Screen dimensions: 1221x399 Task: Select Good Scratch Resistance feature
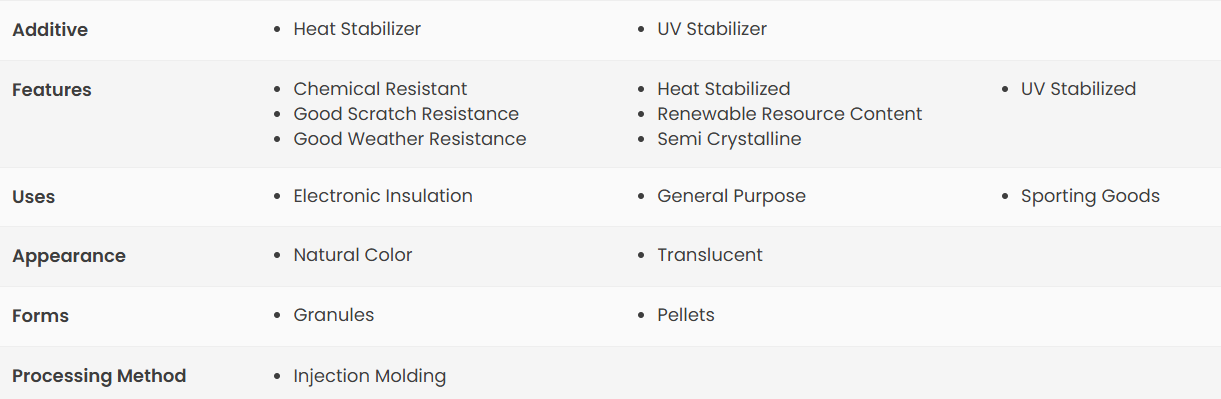tap(406, 114)
